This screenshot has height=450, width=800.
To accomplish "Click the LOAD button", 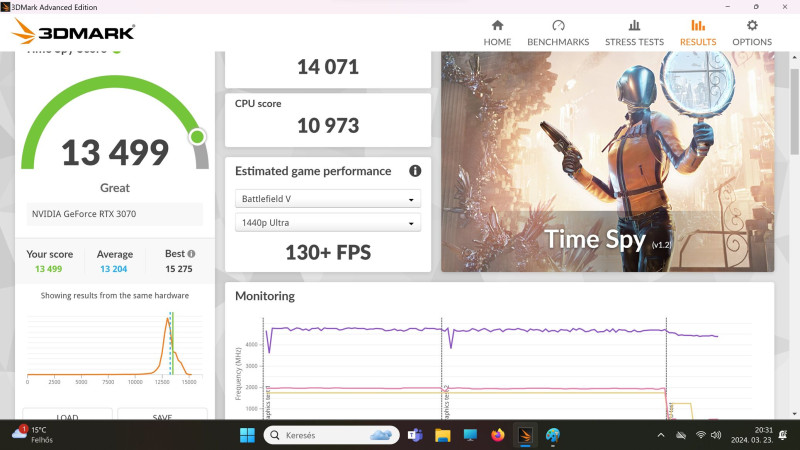I will tap(67, 414).
